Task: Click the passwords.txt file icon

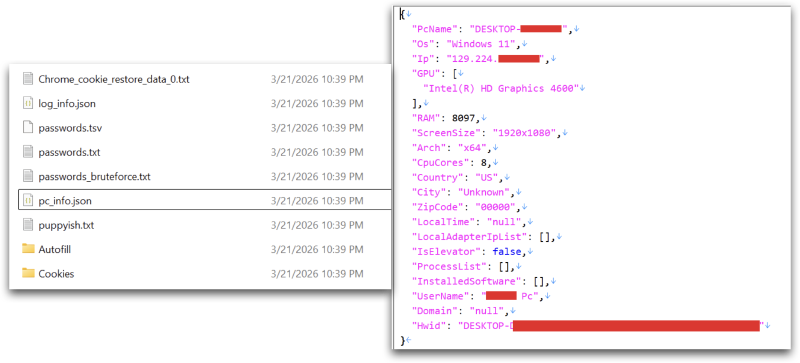Action: pos(28,152)
